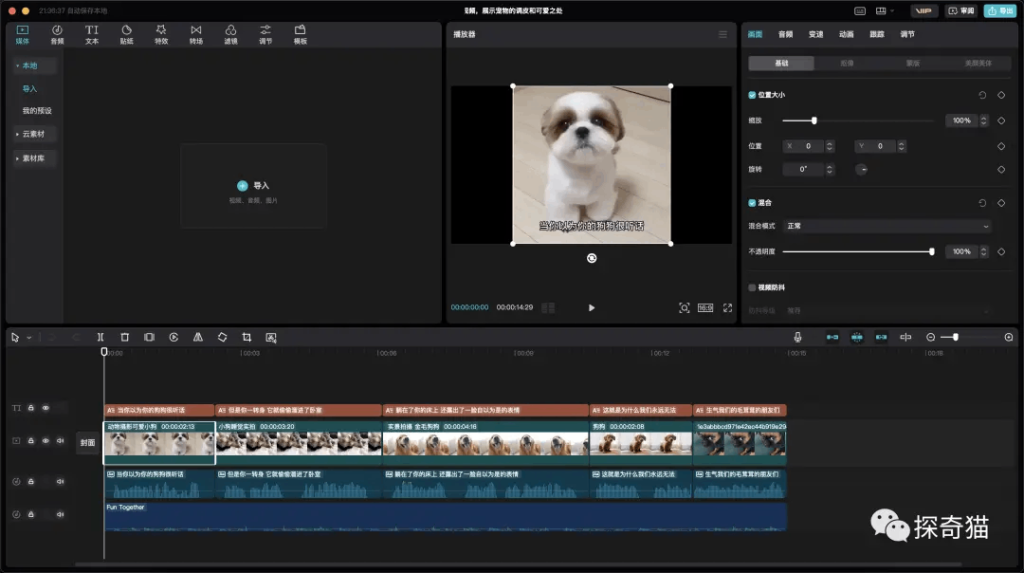Switch to the 动画 tab
Viewport: 1024px width, 573px height.
coord(846,34)
